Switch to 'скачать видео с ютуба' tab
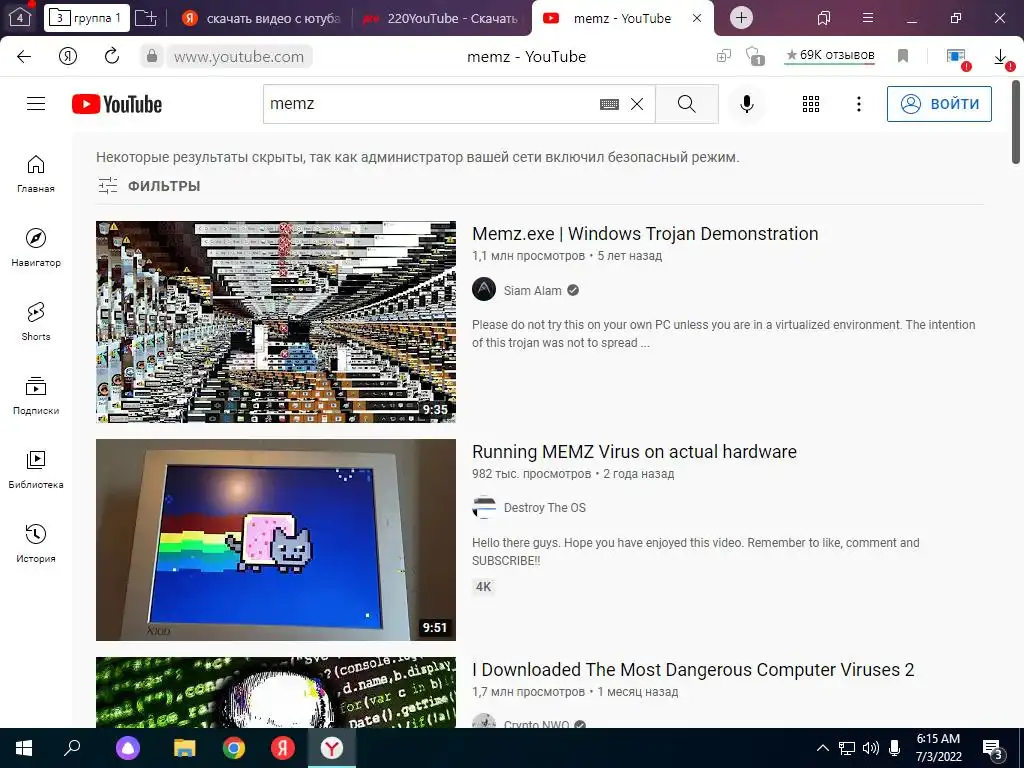 coord(261,18)
